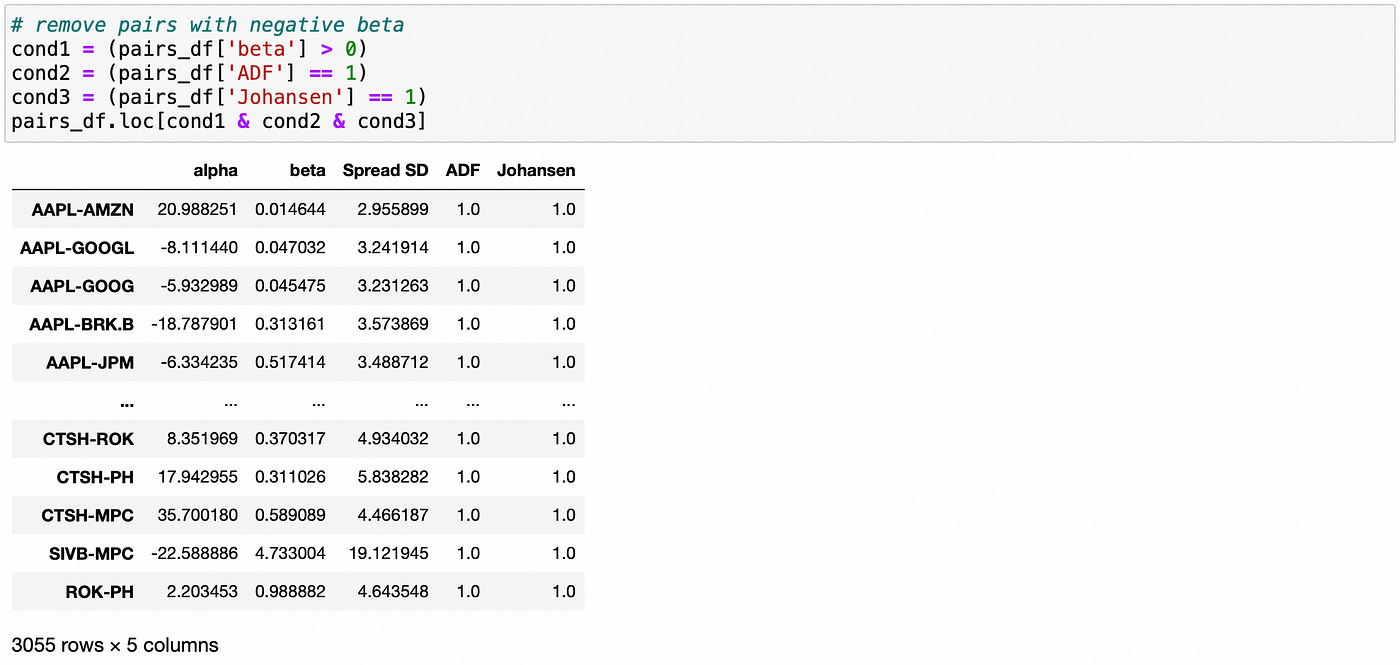Click Spread SD value 19.121945
This screenshot has width=1400, height=665.
pos(388,553)
